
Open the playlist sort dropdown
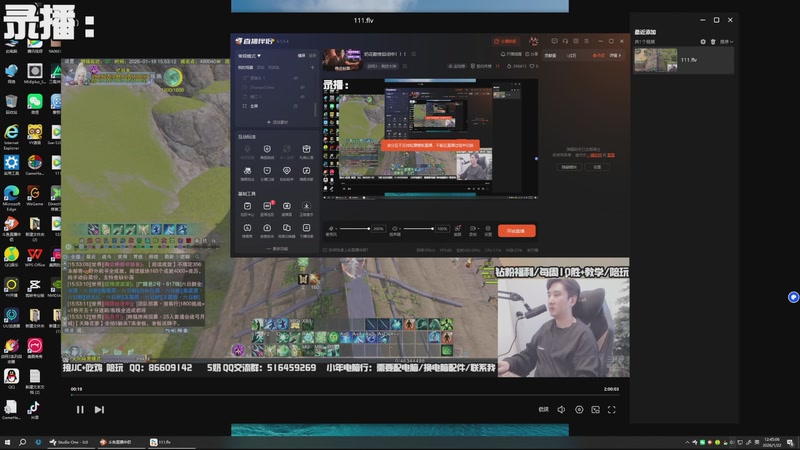(727, 42)
